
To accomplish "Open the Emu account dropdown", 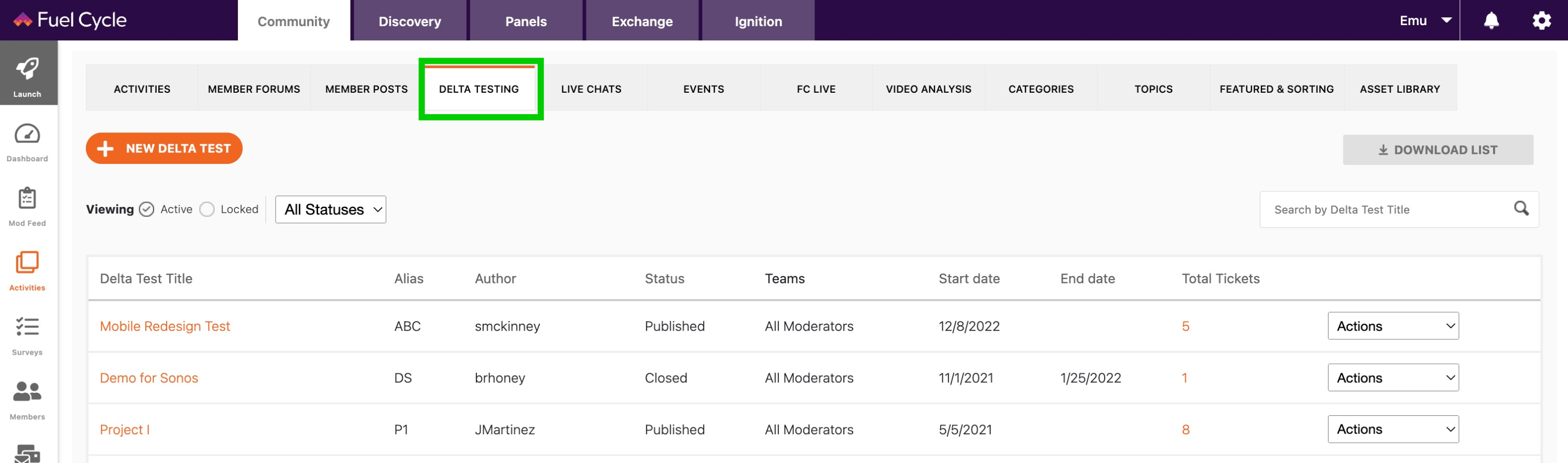I will (x=1425, y=20).
